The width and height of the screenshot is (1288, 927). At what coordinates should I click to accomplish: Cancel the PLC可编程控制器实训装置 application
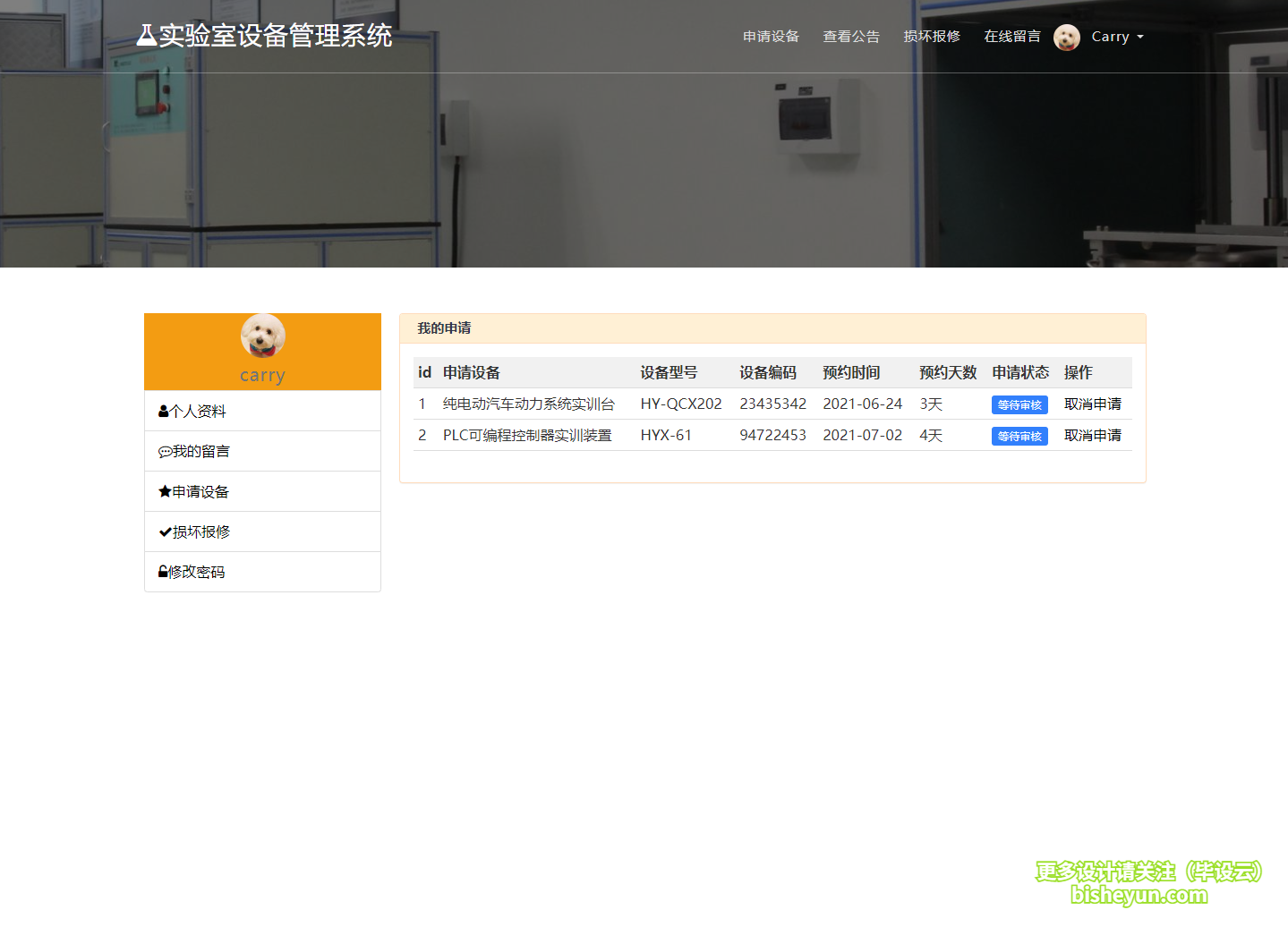[1092, 435]
